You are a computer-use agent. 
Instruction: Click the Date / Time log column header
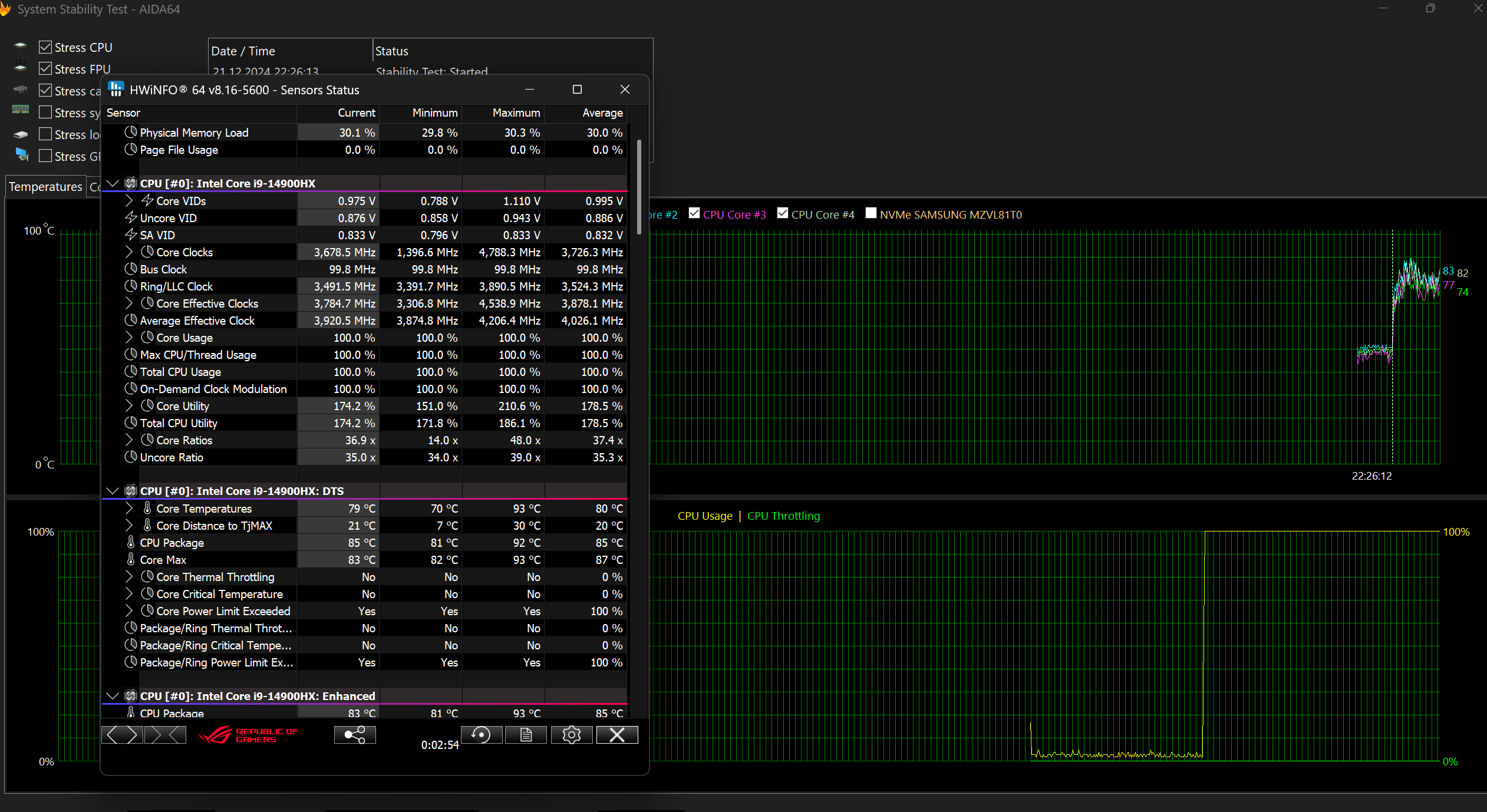coord(291,51)
